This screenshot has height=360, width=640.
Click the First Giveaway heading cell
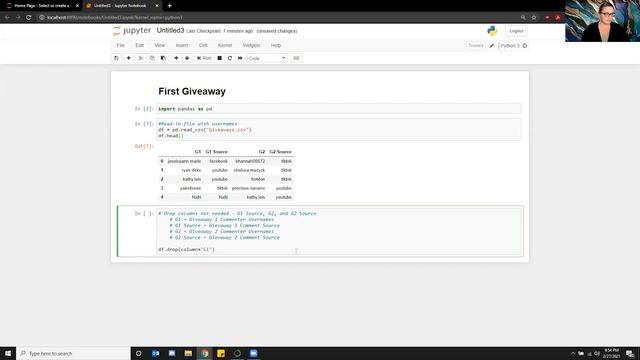192,91
